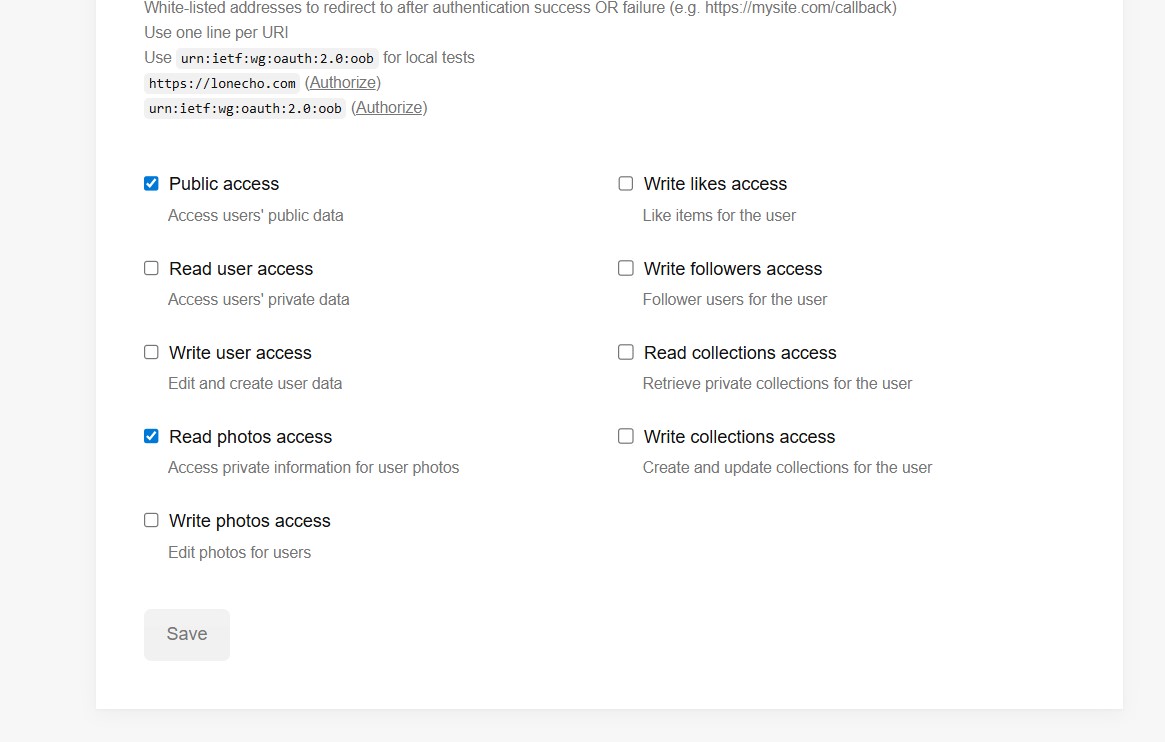Enable Read collections access checkbox

(x=626, y=352)
